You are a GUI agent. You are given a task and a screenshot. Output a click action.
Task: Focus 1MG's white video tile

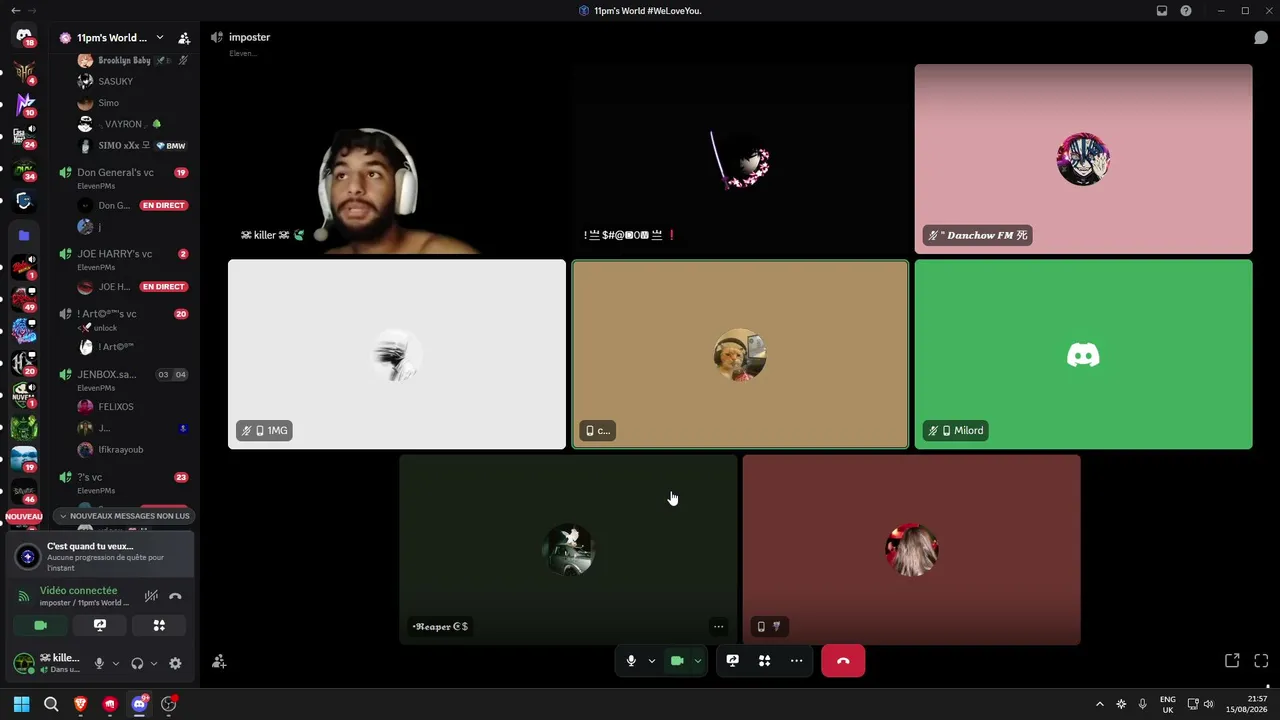click(x=397, y=355)
